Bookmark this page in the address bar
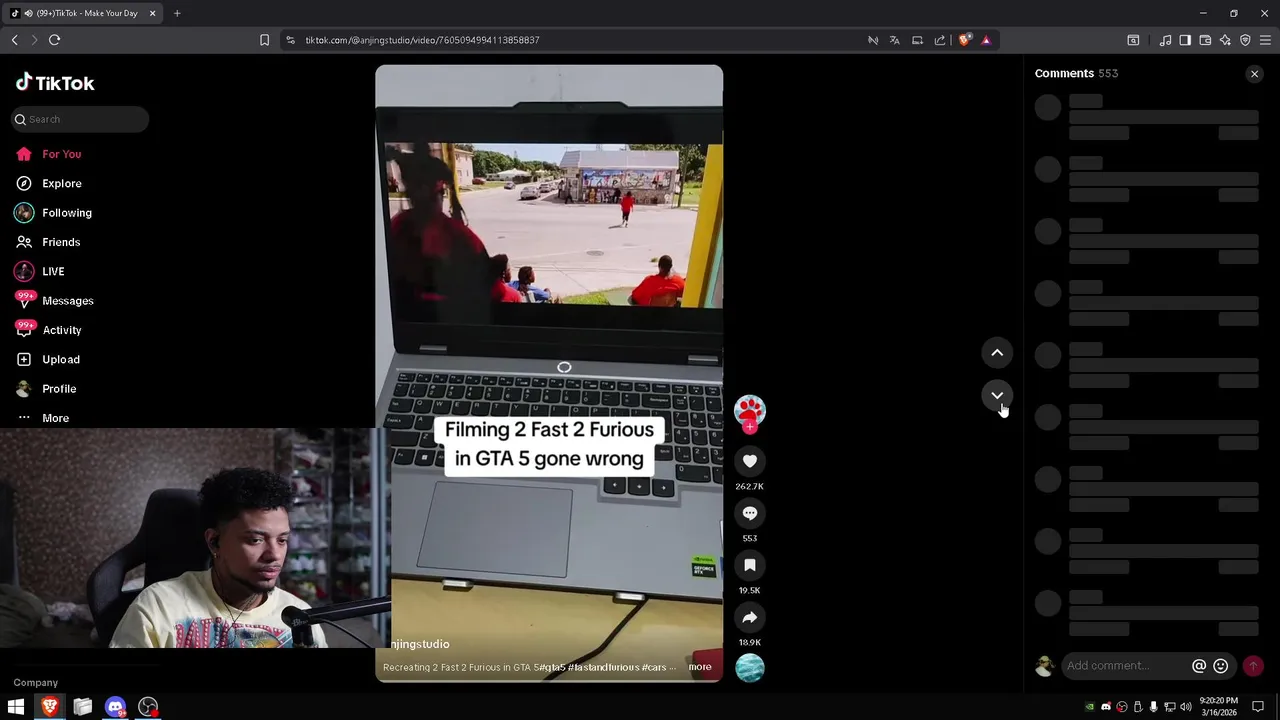This screenshot has height=720, width=1280. pyautogui.click(x=264, y=40)
